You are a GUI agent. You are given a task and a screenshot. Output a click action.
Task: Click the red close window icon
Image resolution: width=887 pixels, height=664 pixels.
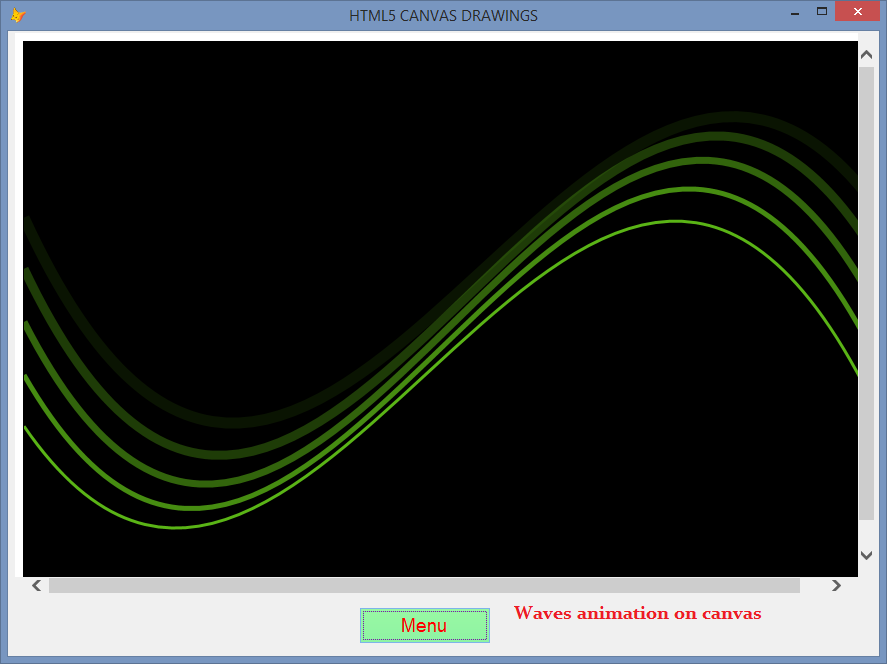857,11
